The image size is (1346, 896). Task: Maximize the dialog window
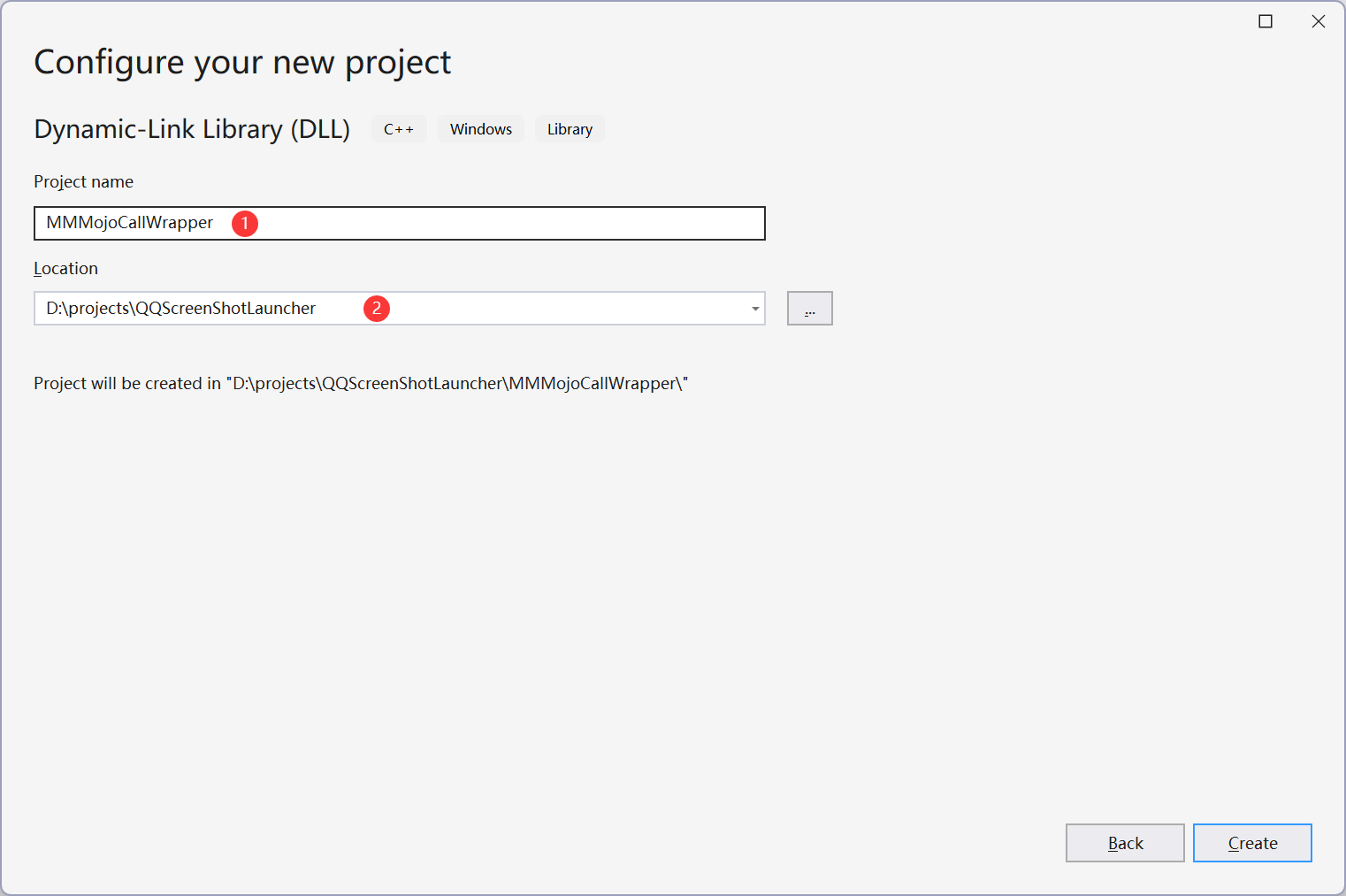point(1266,21)
